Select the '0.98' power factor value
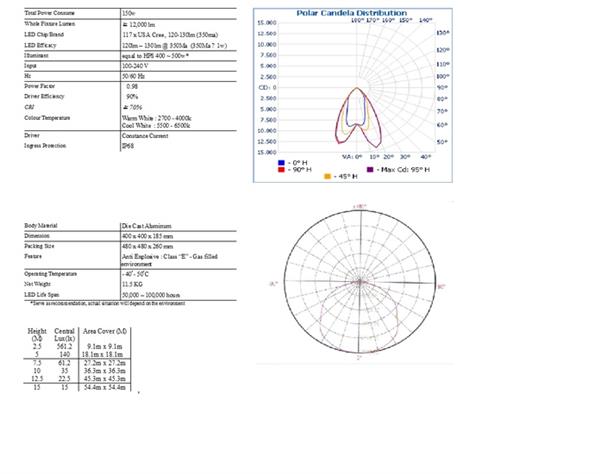600x474 pixels. [x=132, y=86]
